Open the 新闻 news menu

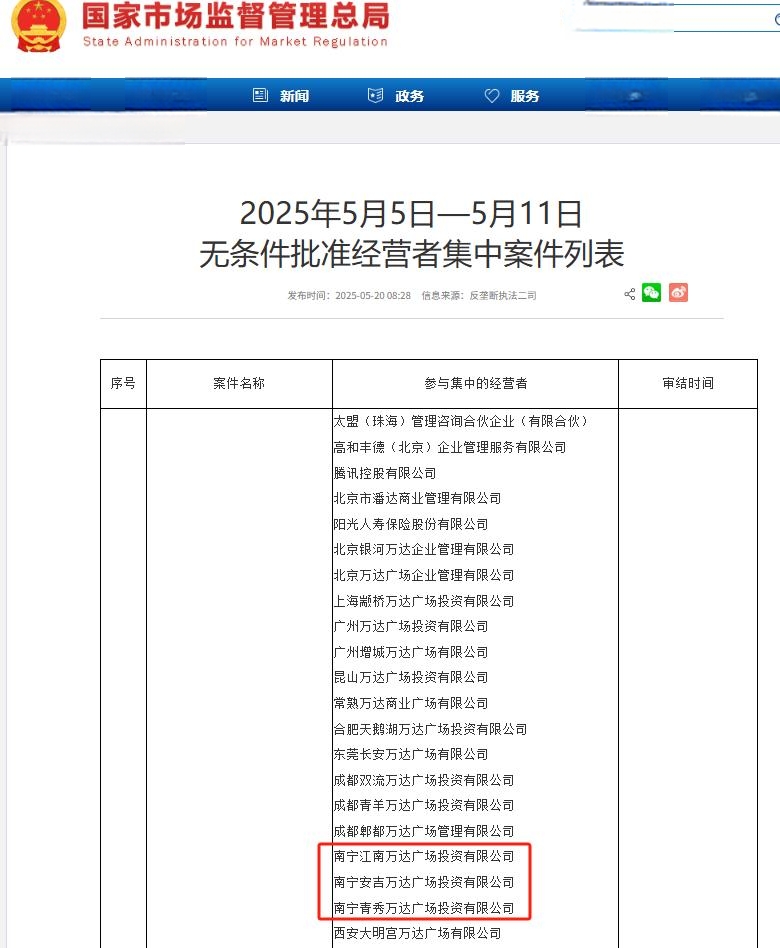(x=294, y=96)
